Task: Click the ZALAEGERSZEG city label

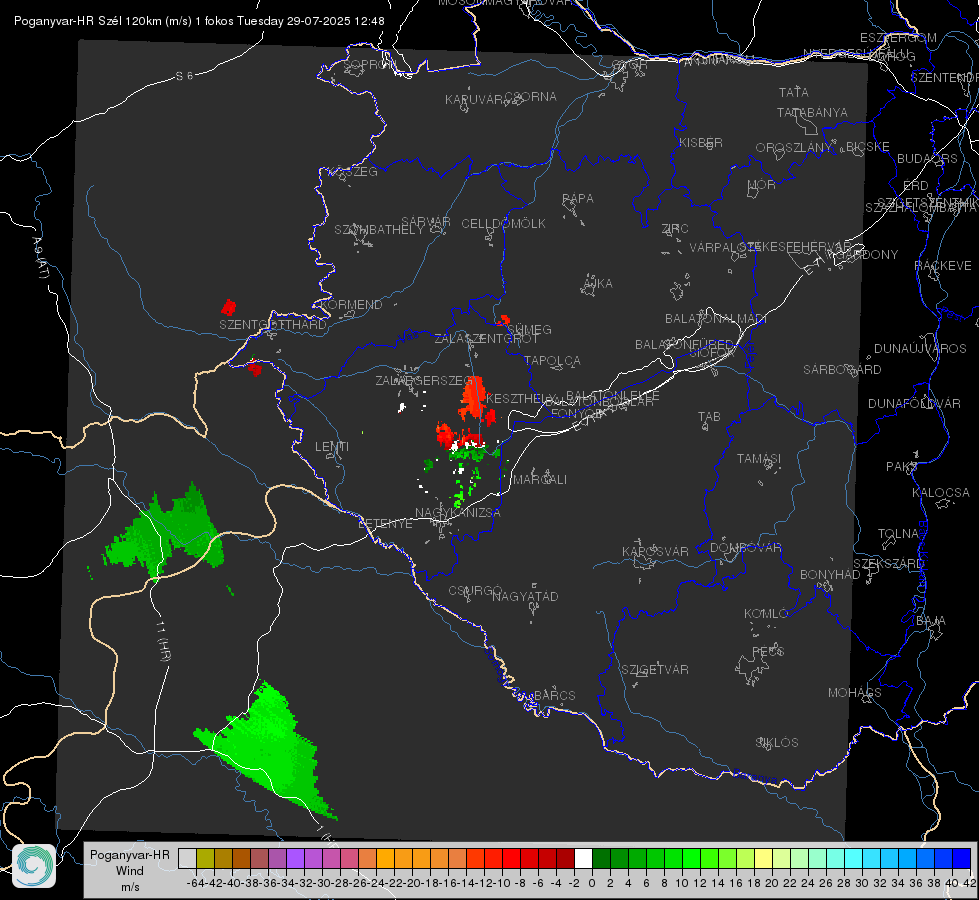Action: (x=425, y=380)
